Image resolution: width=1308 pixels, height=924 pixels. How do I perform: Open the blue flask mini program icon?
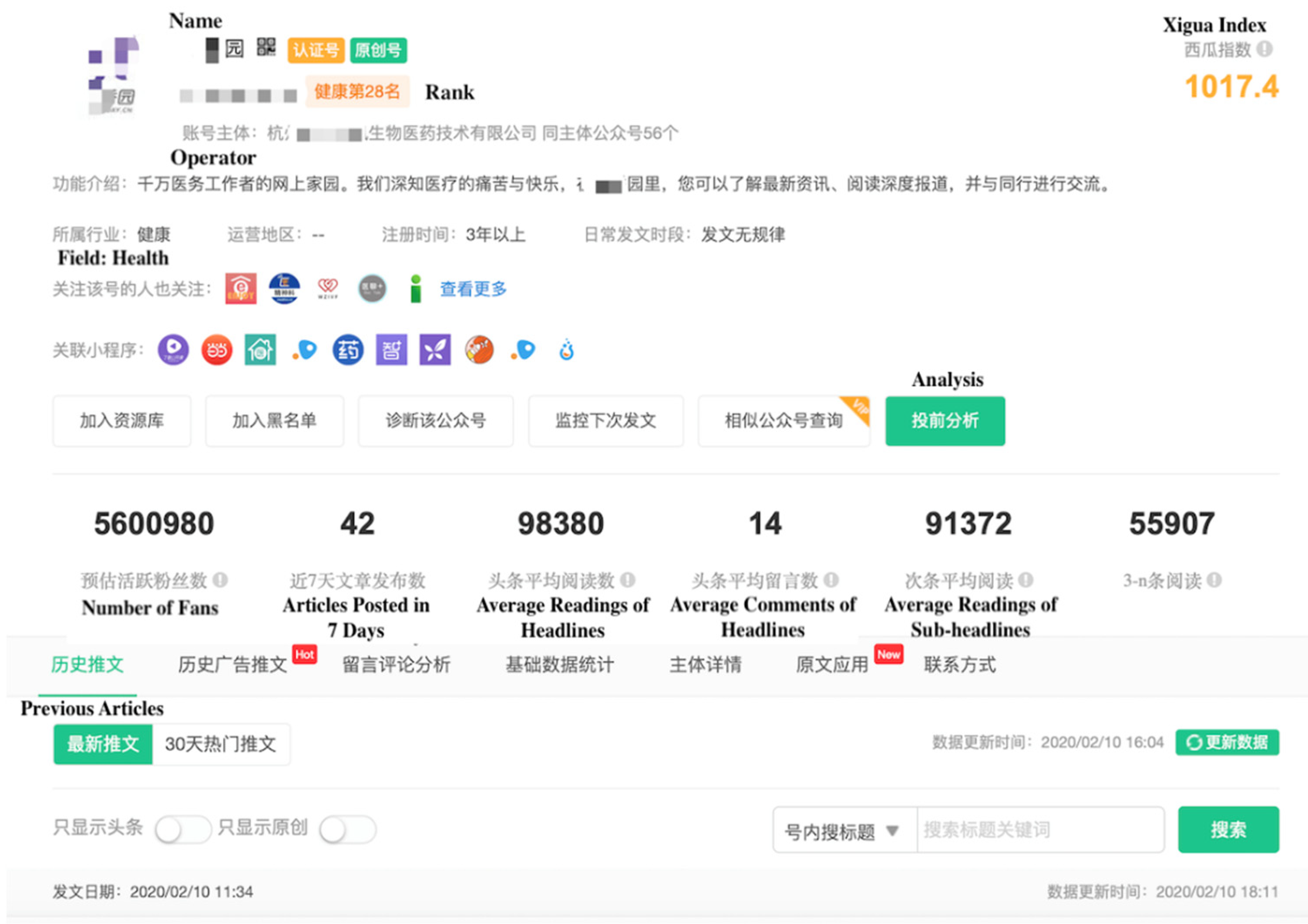[x=566, y=350]
